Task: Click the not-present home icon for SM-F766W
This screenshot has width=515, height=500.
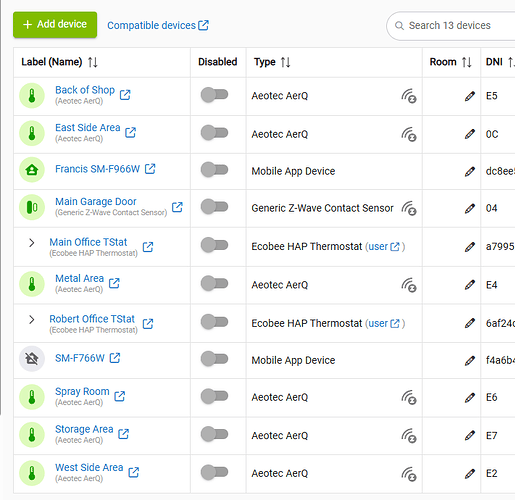Action: 32,359
